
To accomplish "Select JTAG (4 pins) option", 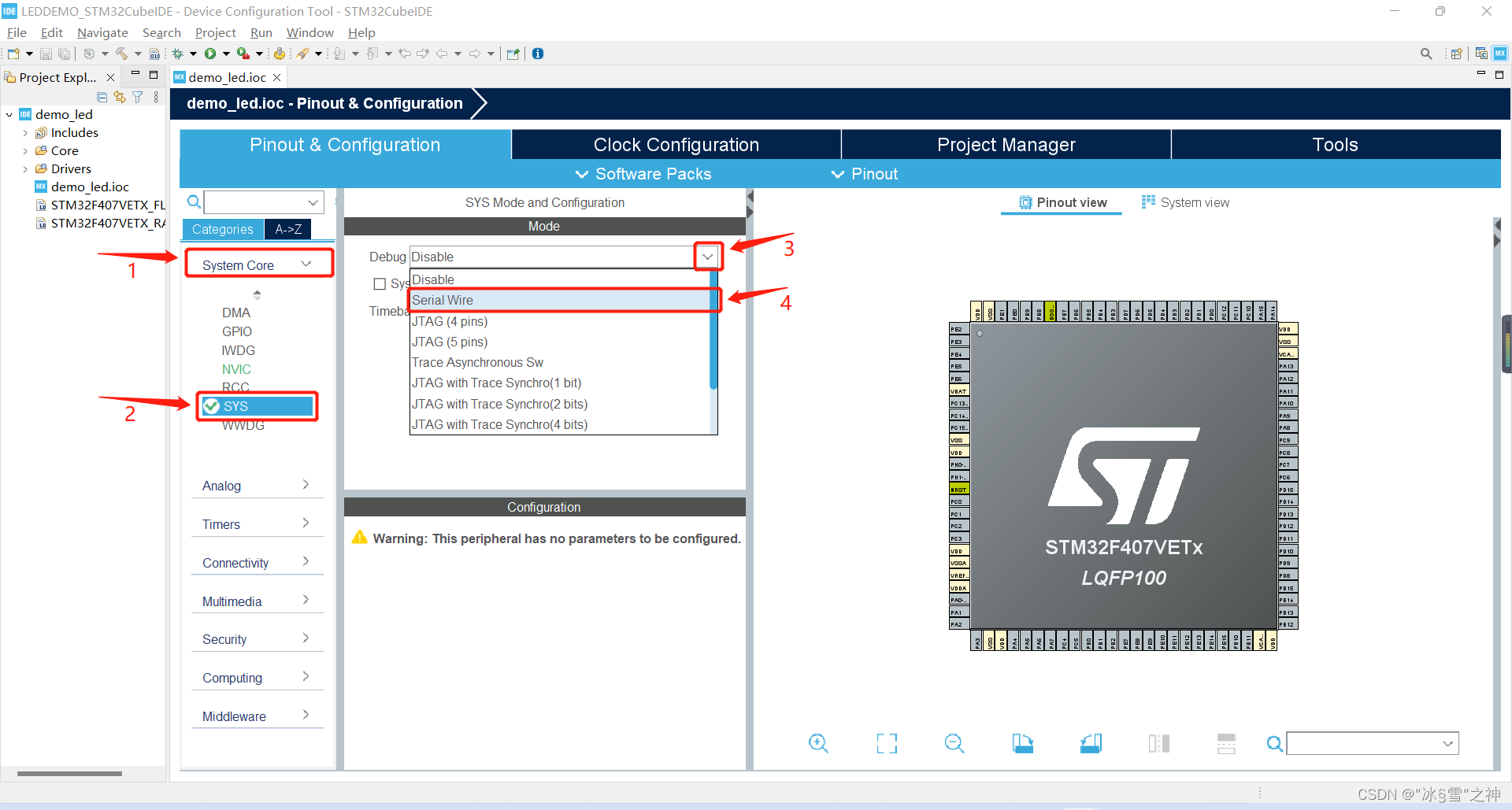I will (560, 321).
